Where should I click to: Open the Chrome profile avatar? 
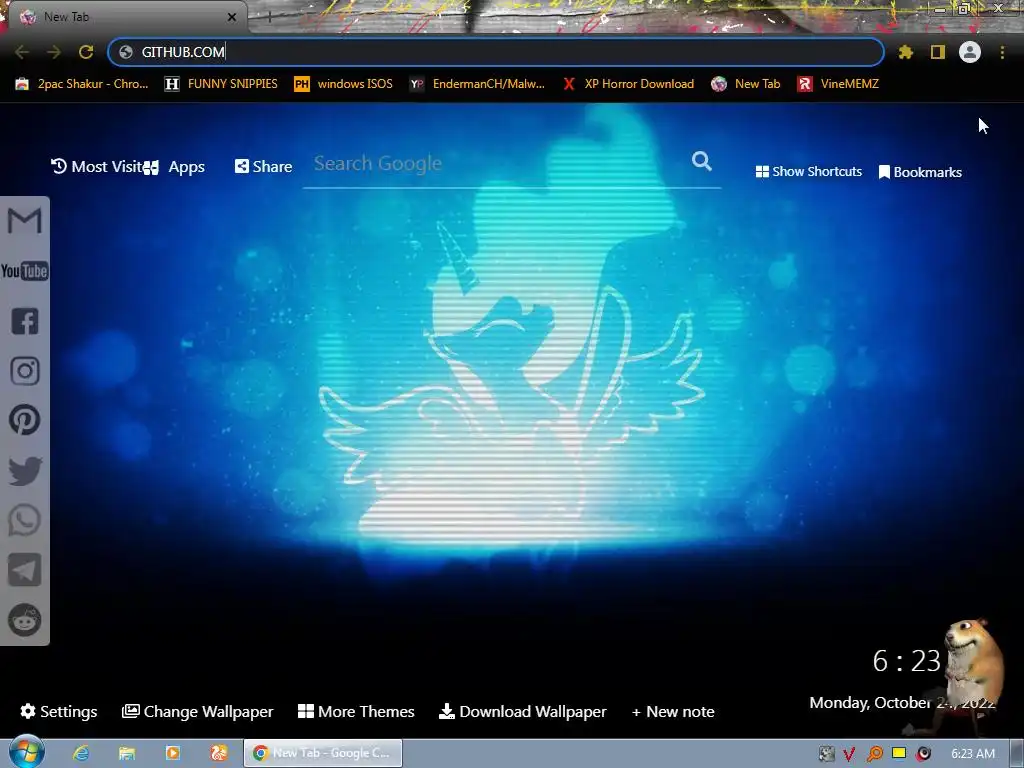[x=970, y=52]
